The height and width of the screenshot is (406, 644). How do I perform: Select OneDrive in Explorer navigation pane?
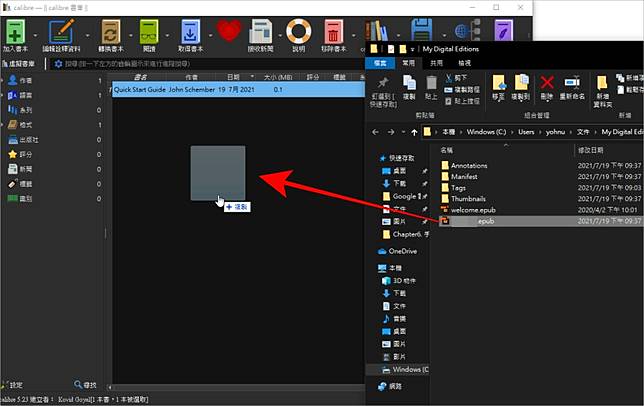[397, 251]
